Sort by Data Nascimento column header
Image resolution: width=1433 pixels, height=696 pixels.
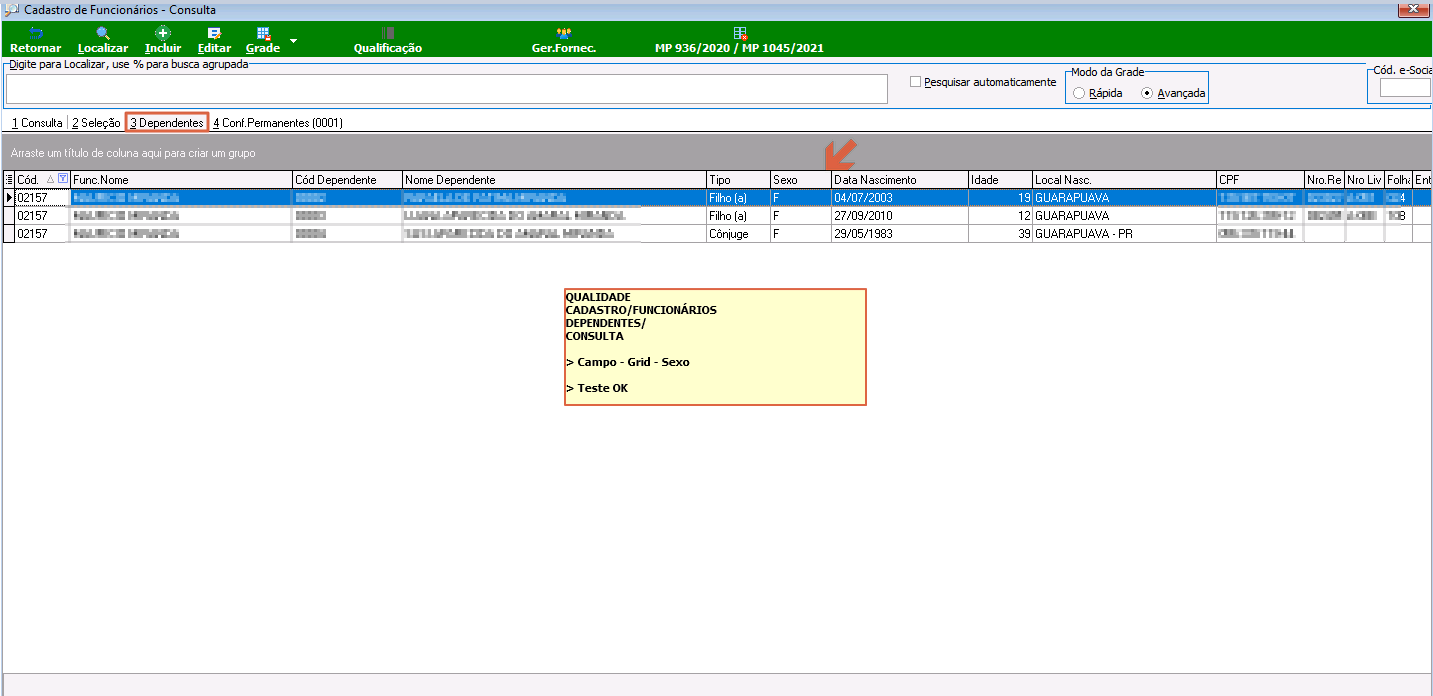pyautogui.click(x=899, y=179)
